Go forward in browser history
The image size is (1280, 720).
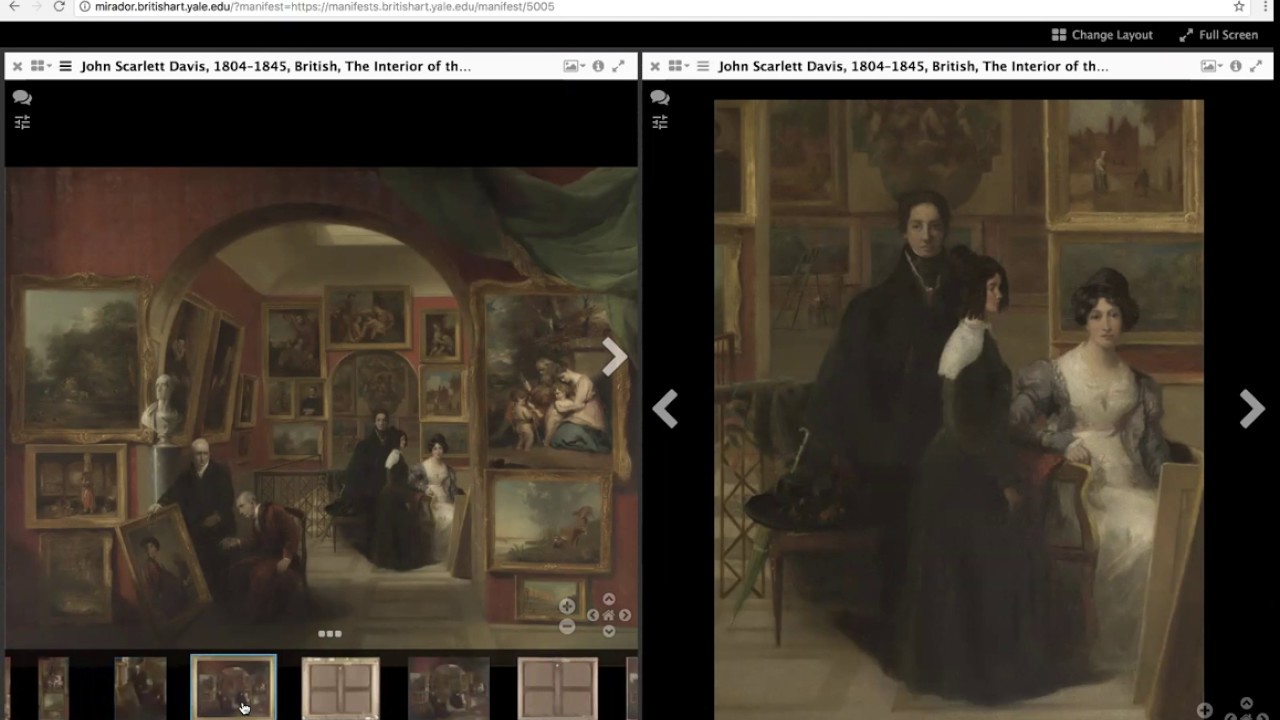[x=37, y=6]
